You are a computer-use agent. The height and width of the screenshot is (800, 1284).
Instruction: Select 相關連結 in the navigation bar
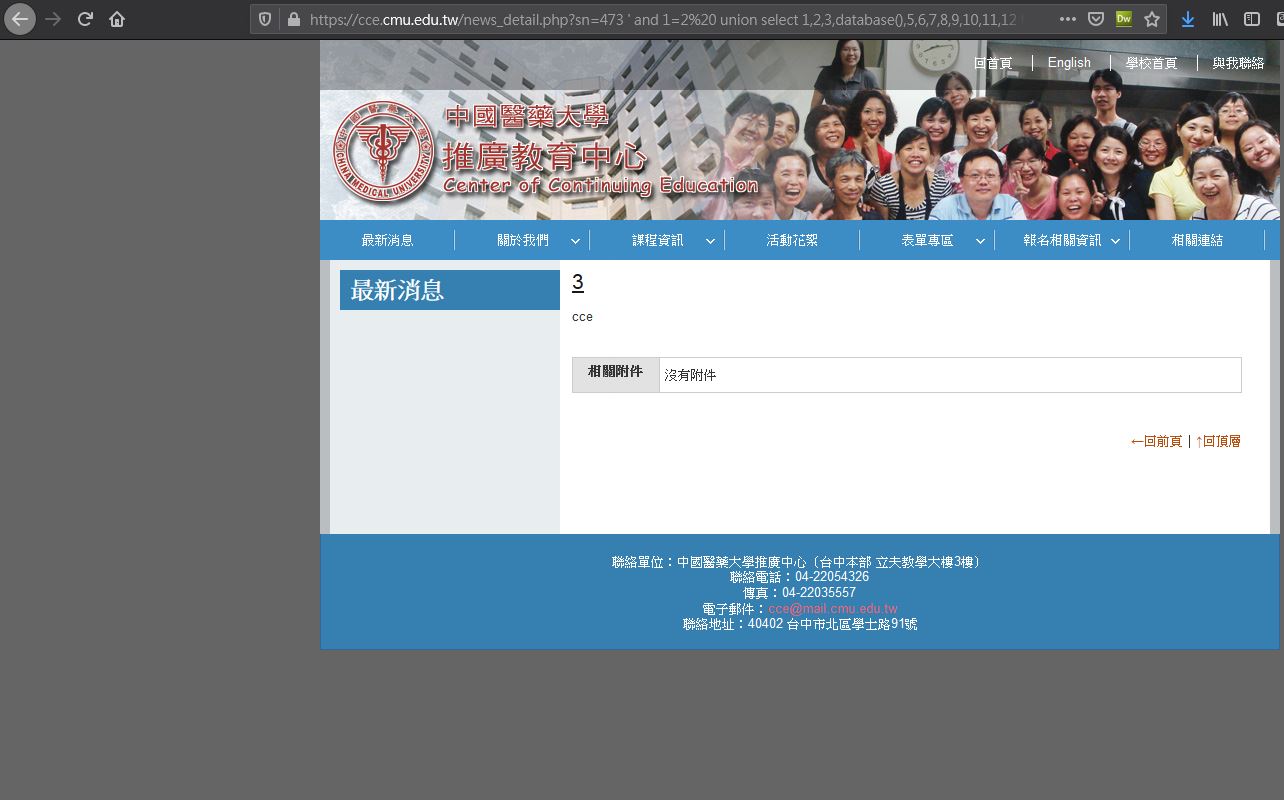1197,240
